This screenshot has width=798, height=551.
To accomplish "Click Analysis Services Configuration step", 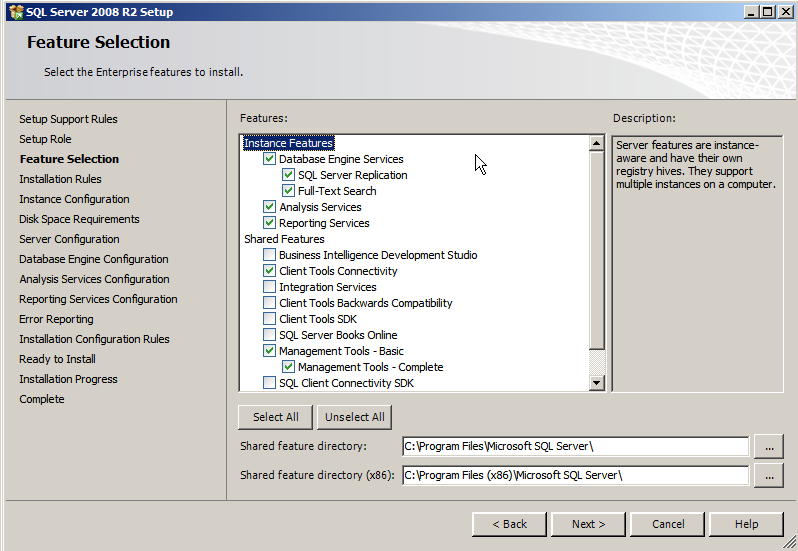I will (94, 279).
